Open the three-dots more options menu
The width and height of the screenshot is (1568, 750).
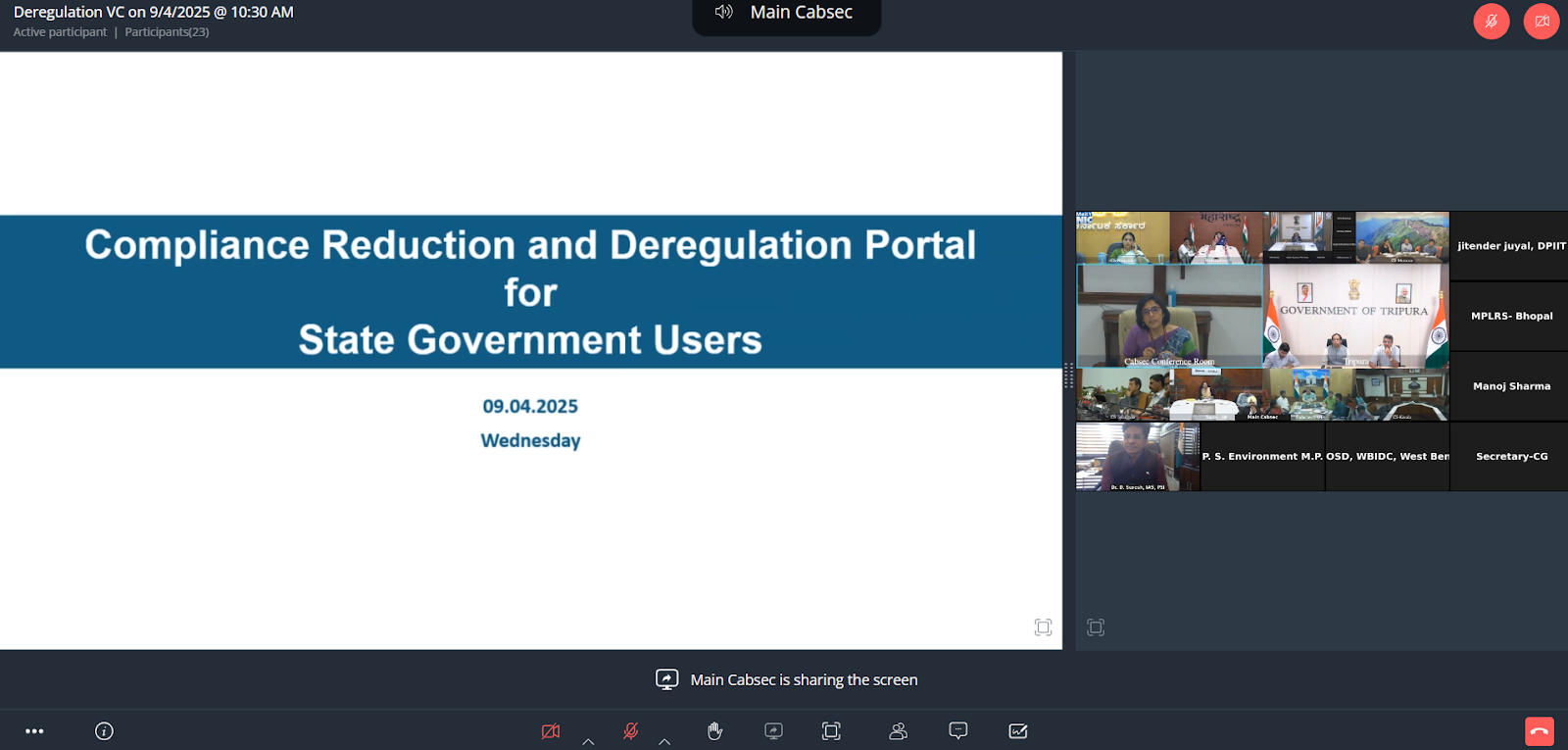point(34,731)
